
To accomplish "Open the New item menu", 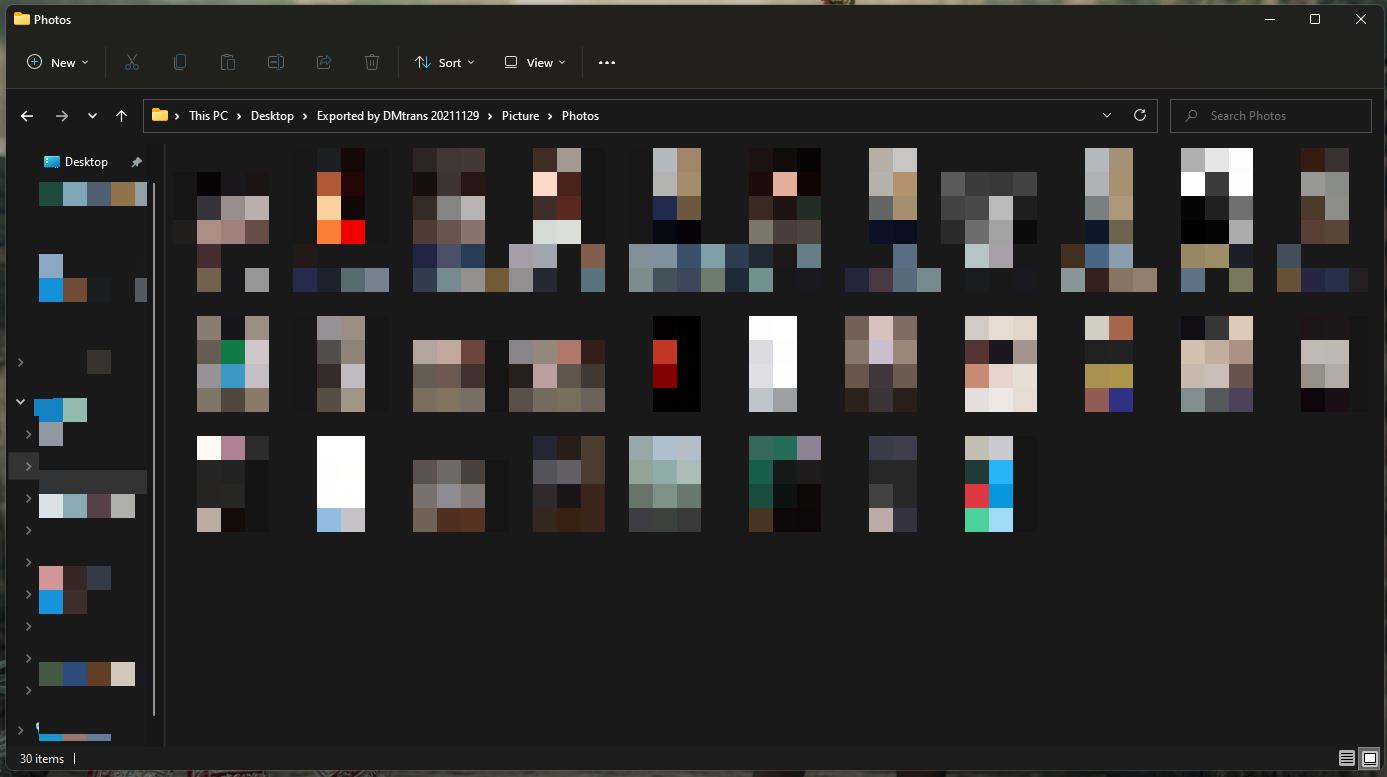I will tap(57, 62).
